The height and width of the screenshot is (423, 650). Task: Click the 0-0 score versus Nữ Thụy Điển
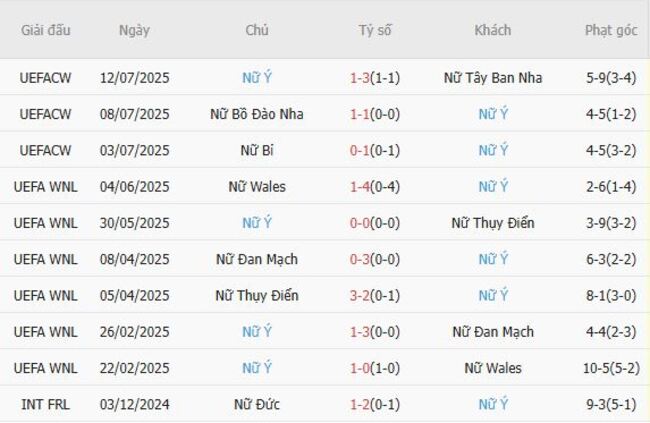(x=363, y=223)
